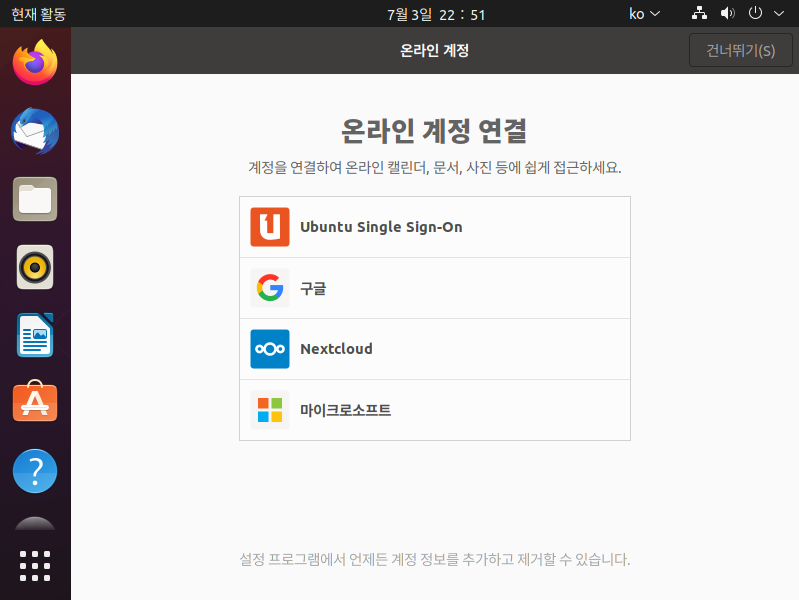Open LibreOffice Writer from dock

(x=35, y=335)
